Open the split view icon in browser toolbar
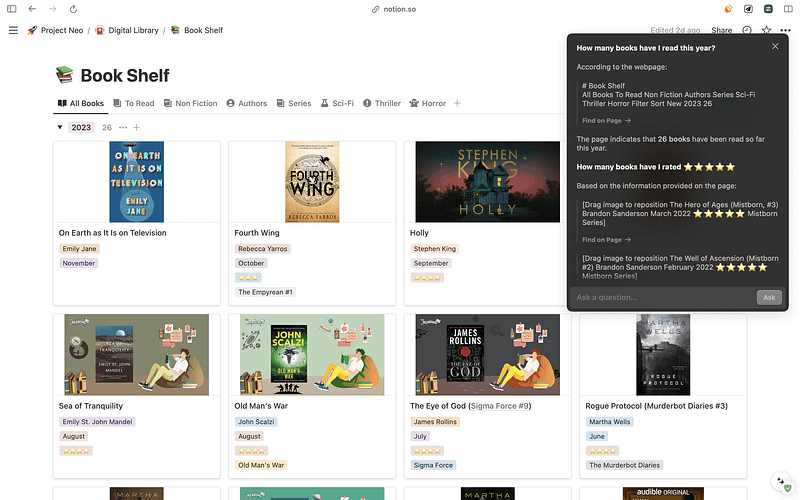This screenshot has width=800, height=500. coord(788,9)
